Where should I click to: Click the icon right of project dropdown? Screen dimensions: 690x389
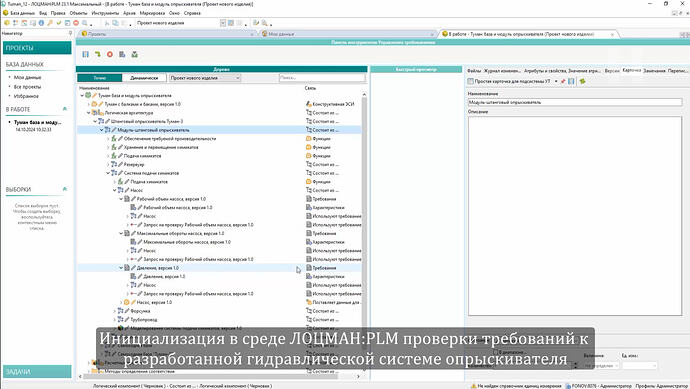[231, 23]
